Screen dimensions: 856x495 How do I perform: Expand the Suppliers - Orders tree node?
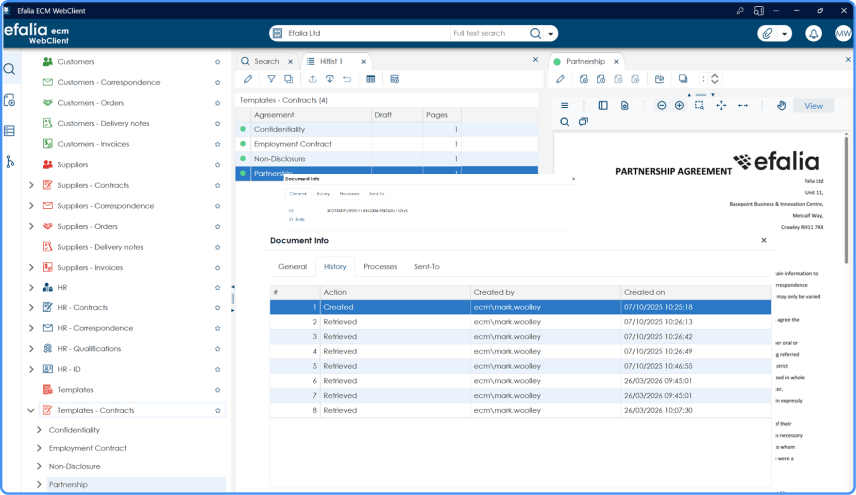point(31,226)
